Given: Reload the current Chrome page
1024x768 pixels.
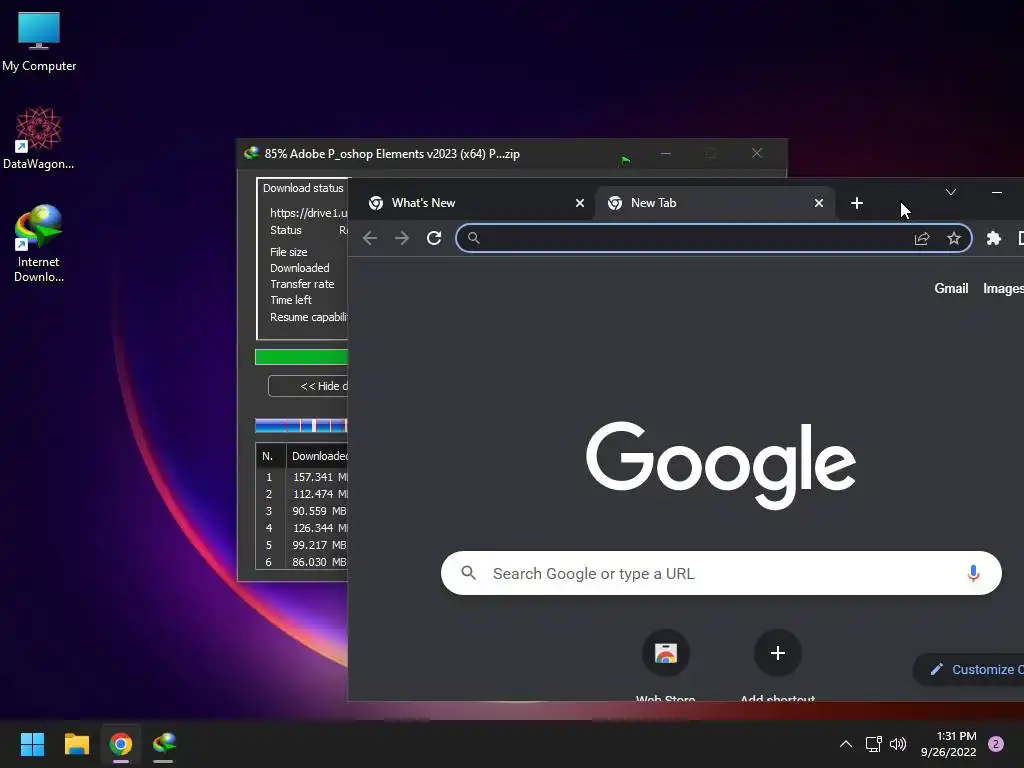Looking at the screenshot, I should coord(434,238).
